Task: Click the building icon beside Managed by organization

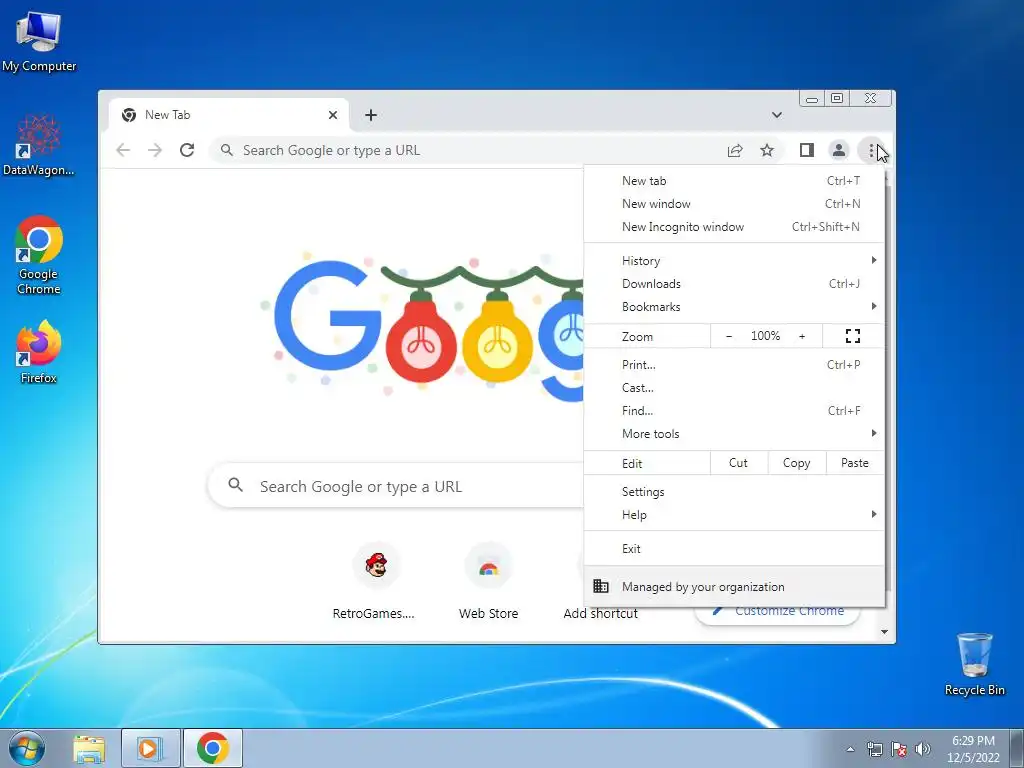Action: click(601, 586)
